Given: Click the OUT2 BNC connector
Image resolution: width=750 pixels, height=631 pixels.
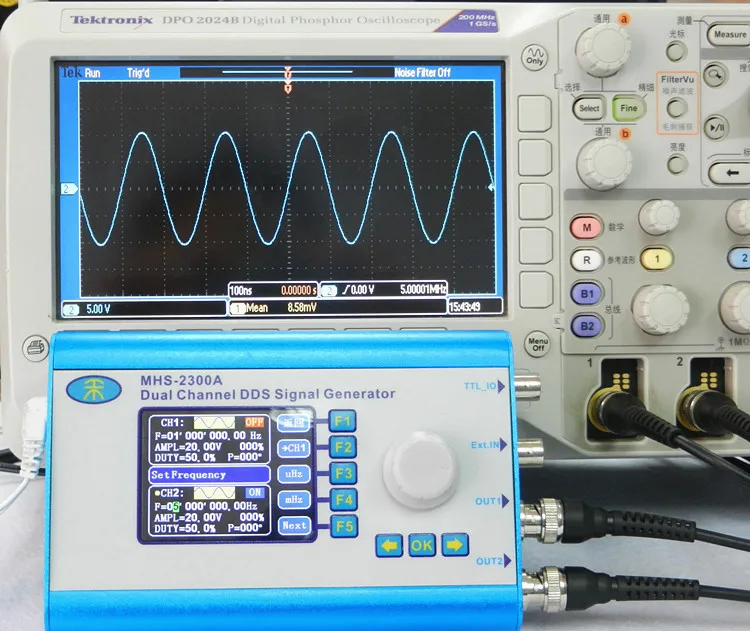Looking at the screenshot, I should (545, 589).
